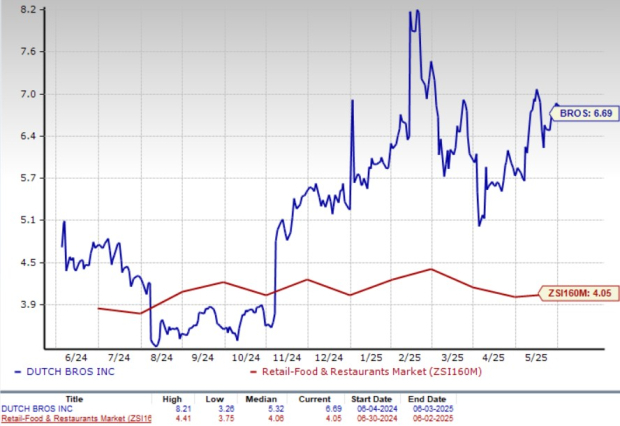Click the 12/24 x-axis label
Viewport: 620px width, 426px height.
coord(329,358)
